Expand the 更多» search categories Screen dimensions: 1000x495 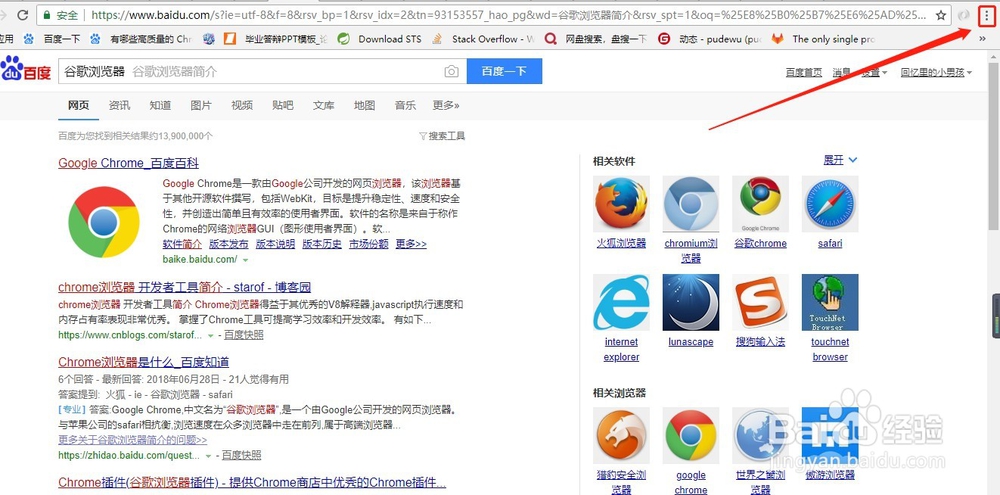coord(446,105)
